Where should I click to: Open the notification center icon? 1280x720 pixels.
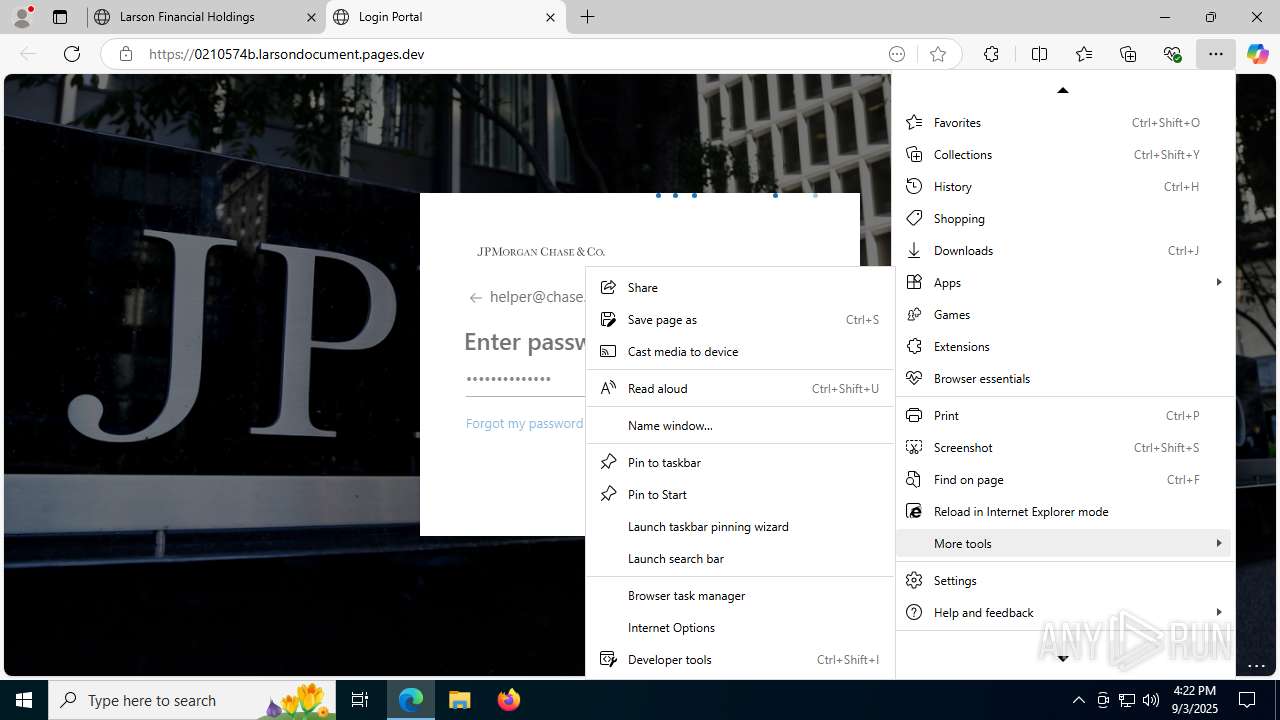pyautogui.click(x=1247, y=700)
